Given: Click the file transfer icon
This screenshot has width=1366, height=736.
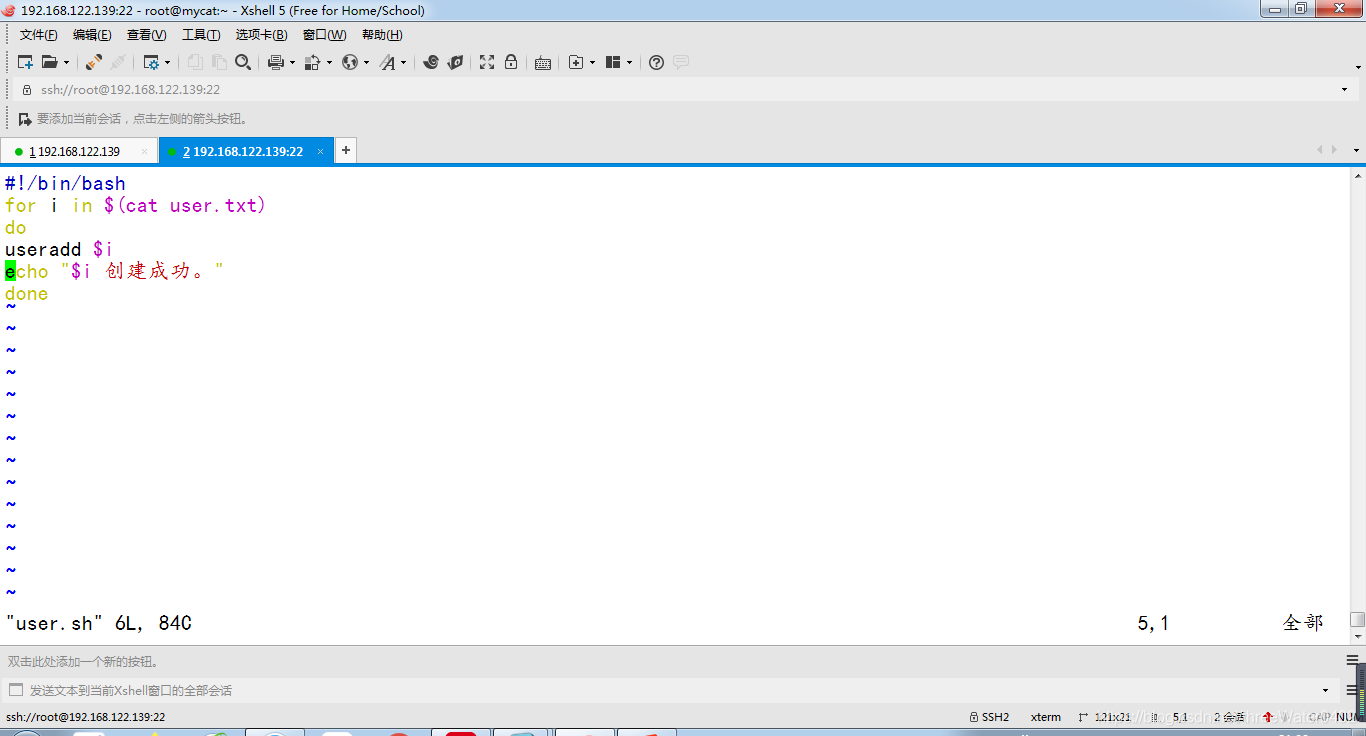Looking at the screenshot, I should pyautogui.click(x=312, y=62).
